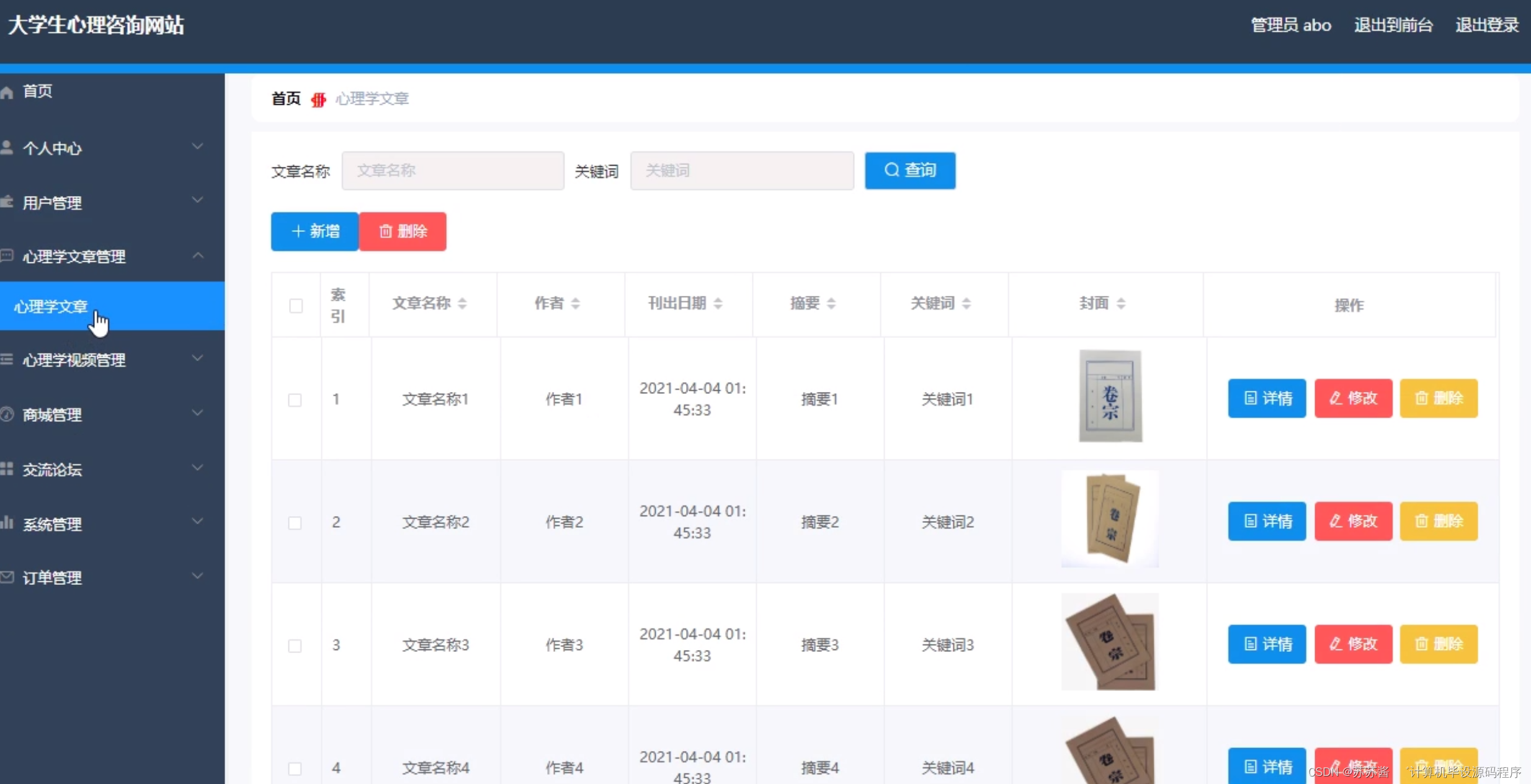Open the 心理学文章 submenu item
The height and width of the screenshot is (784, 1531).
click(x=51, y=306)
